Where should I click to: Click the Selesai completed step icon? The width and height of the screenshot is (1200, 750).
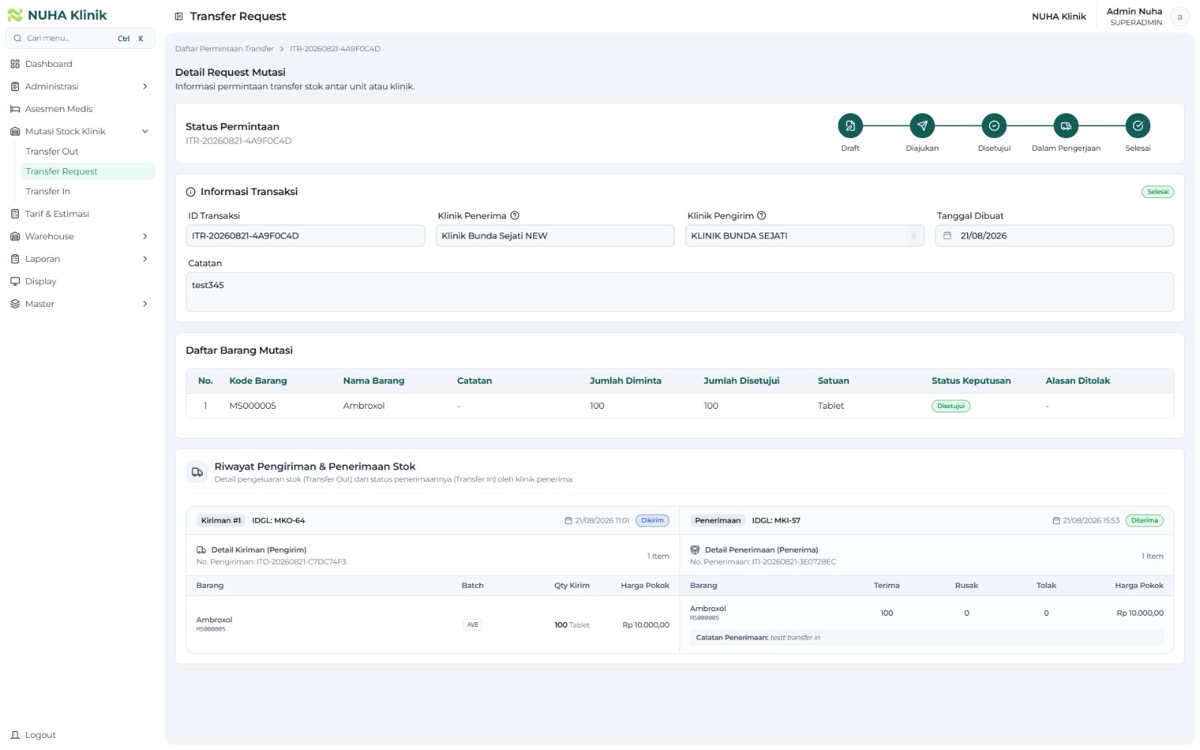tap(1138, 126)
